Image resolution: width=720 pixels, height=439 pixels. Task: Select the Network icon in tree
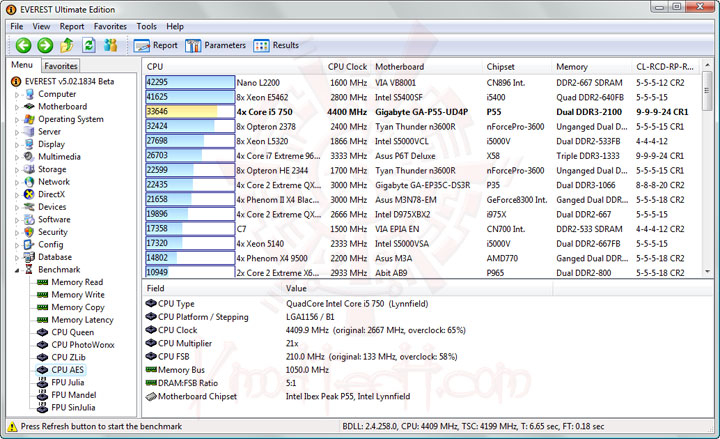pos(30,182)
